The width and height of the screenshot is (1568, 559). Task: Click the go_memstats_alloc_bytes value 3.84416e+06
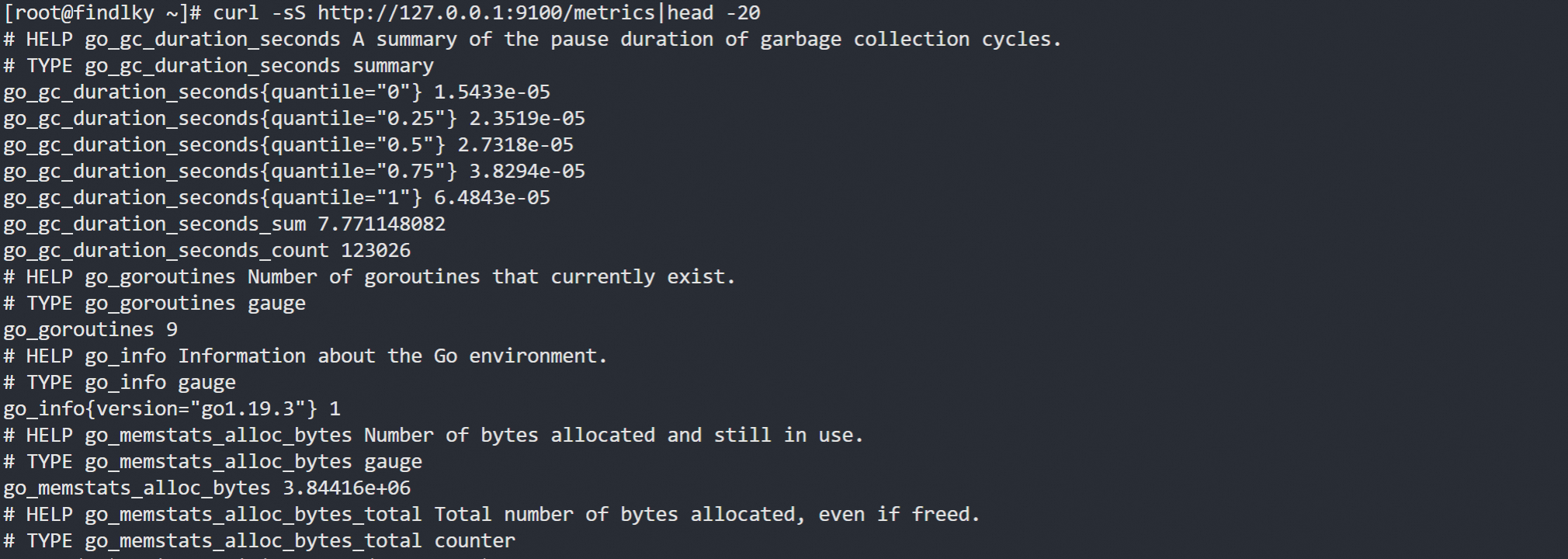pos(346,488)
